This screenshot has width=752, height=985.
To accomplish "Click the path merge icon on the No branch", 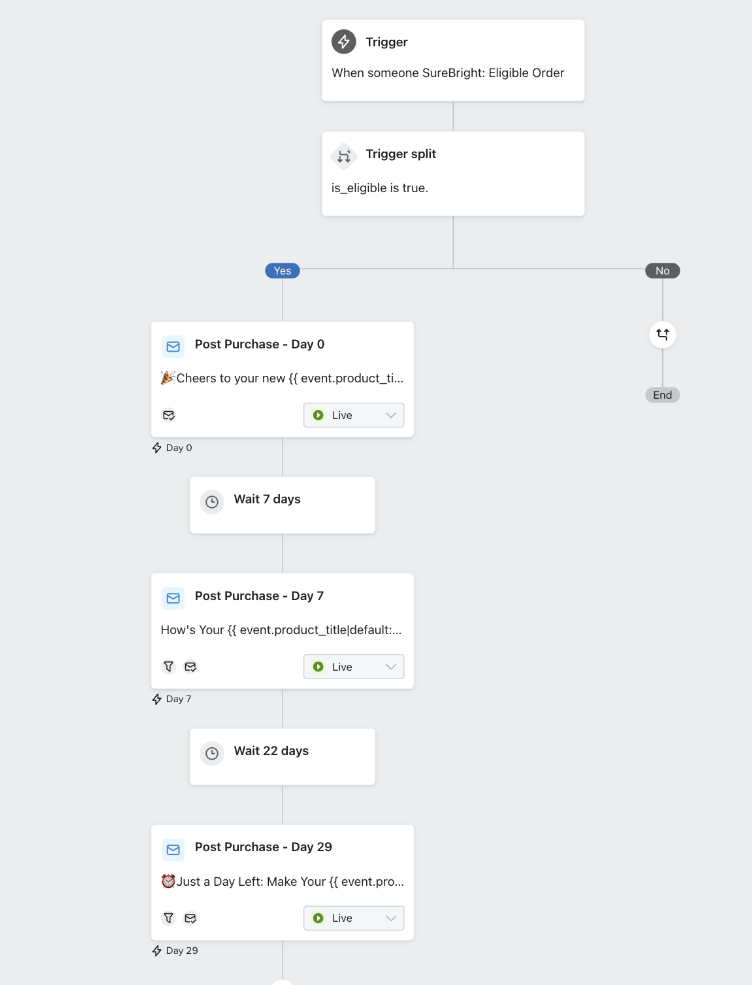I will tap(662, 334).
